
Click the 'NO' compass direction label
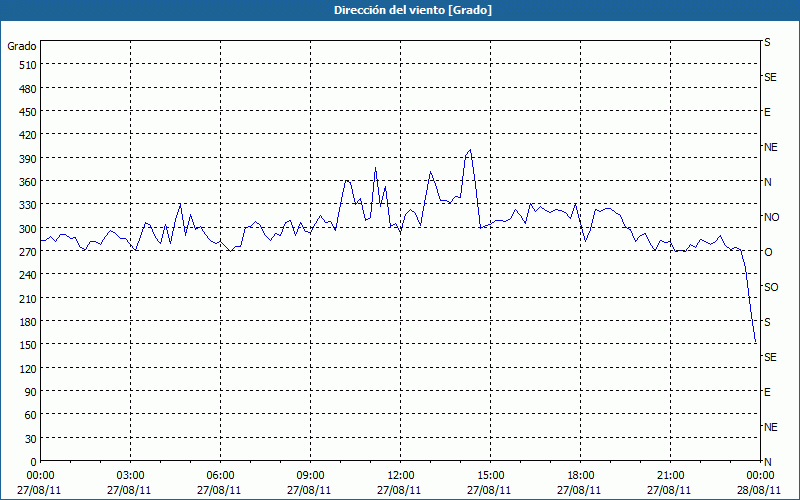771,217
